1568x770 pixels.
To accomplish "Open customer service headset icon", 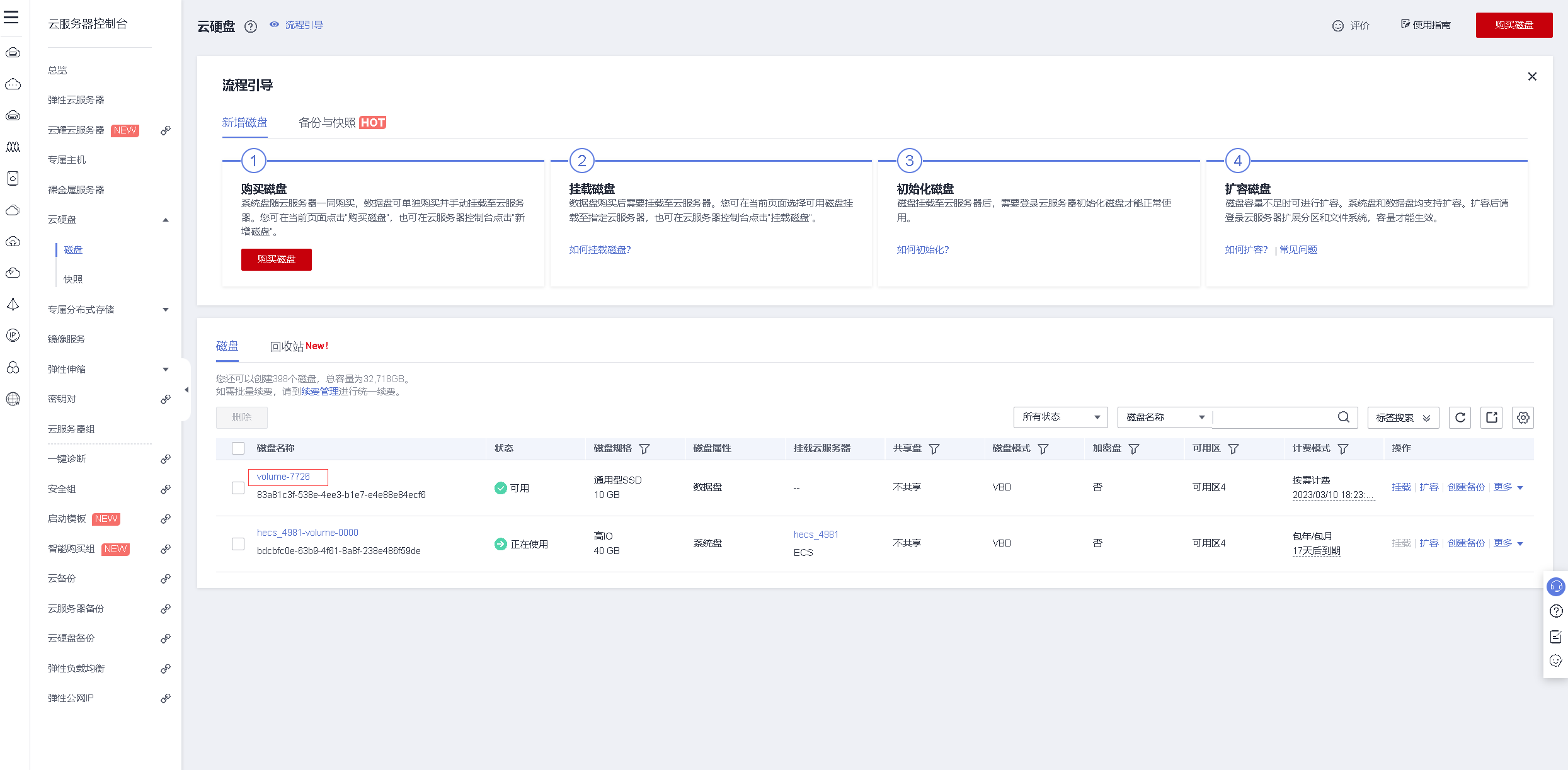I will point(1555,587).
